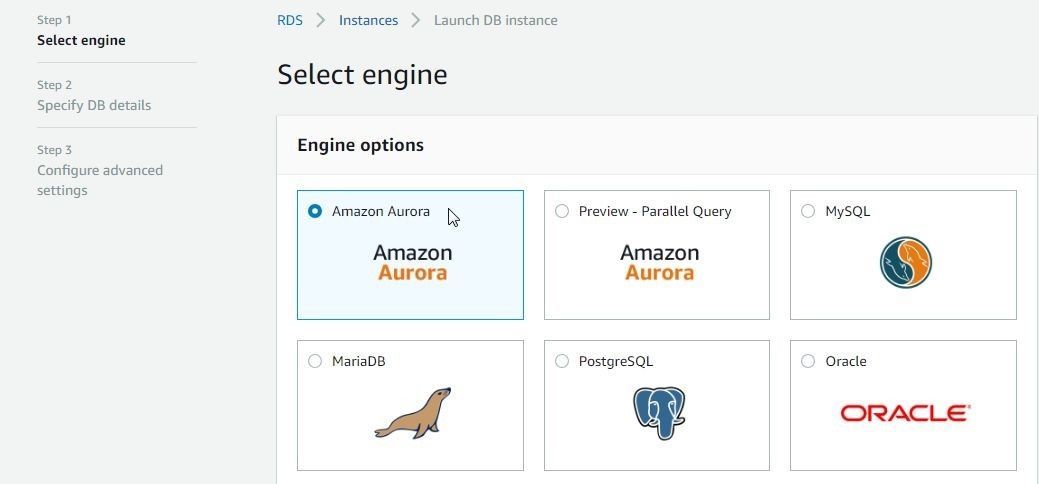The height and width of the screenshot is (484, 1039).
Task: Select the PostgreSQL radio button
Action: 562,361
